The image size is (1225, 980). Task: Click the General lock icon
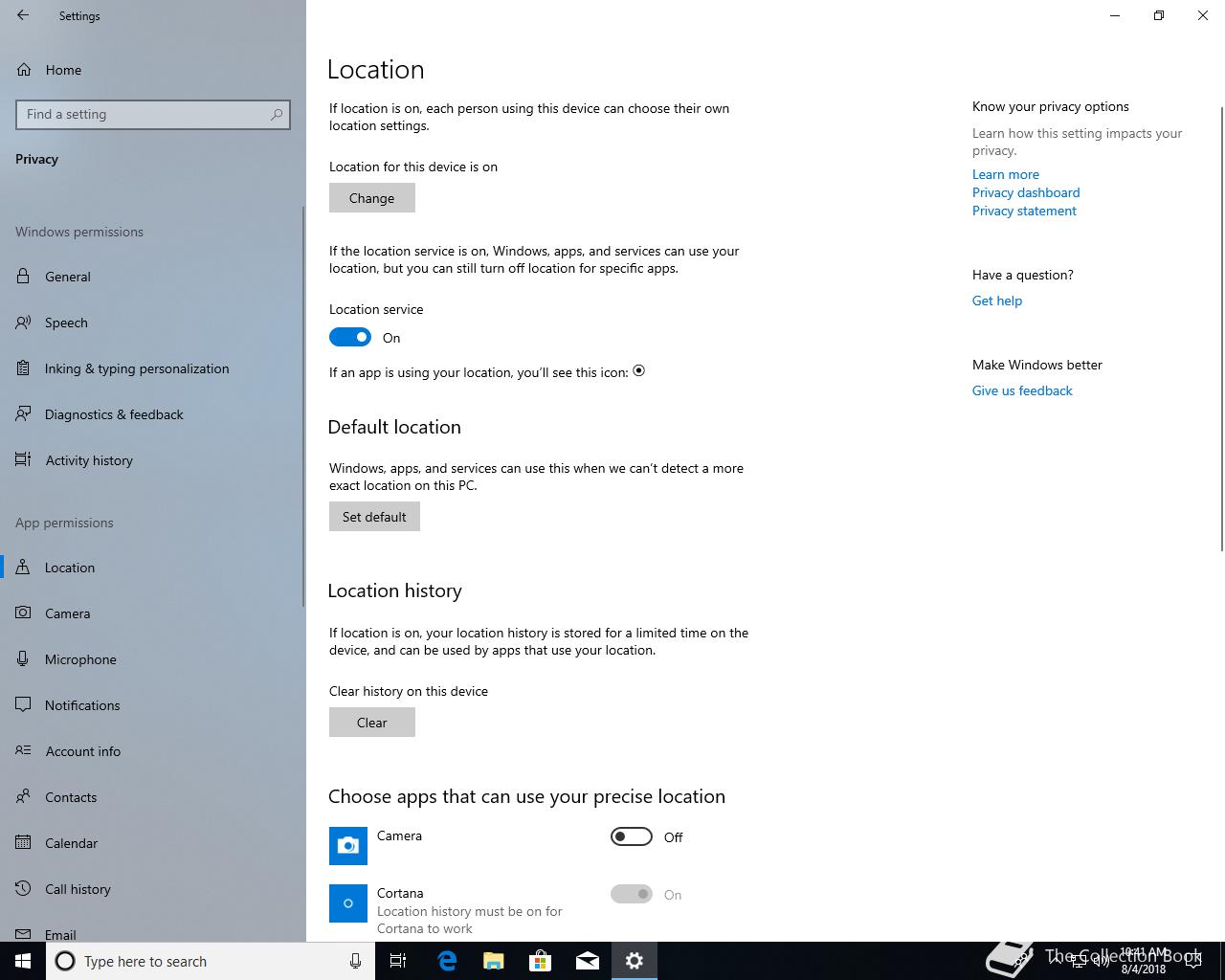pos(23,277)
